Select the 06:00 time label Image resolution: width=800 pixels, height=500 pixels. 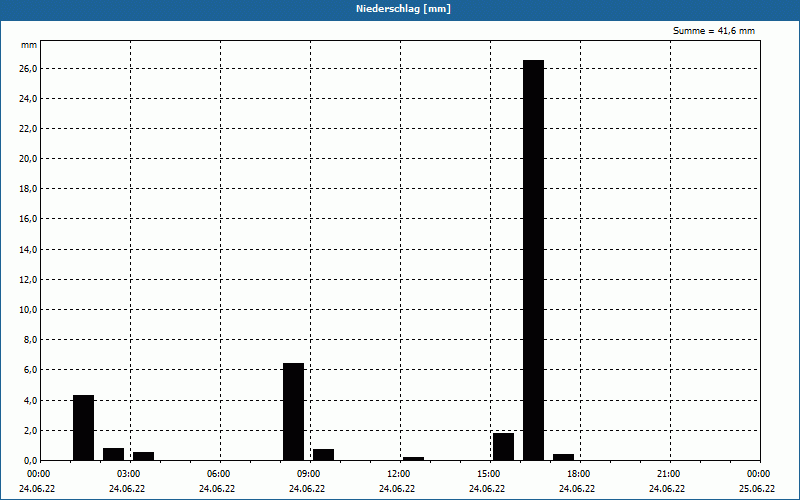[x=218, y=474]
